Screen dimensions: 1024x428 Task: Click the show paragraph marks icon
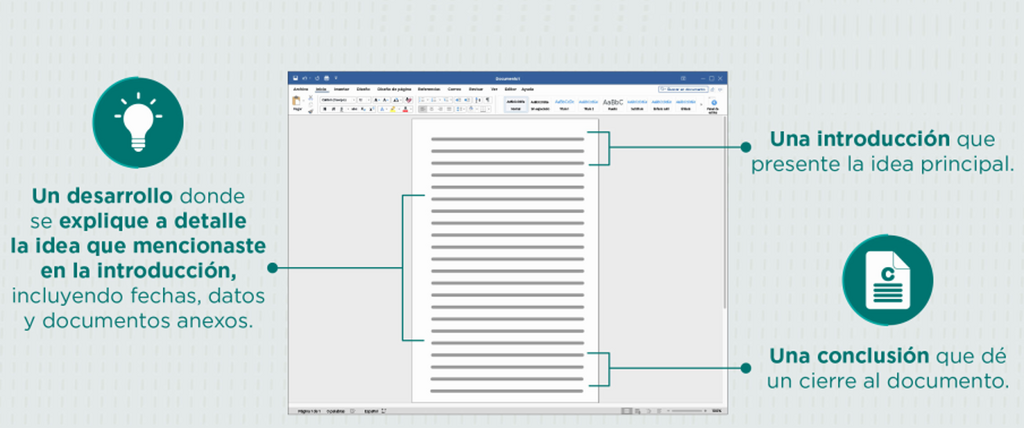click(x=487, y=100)
